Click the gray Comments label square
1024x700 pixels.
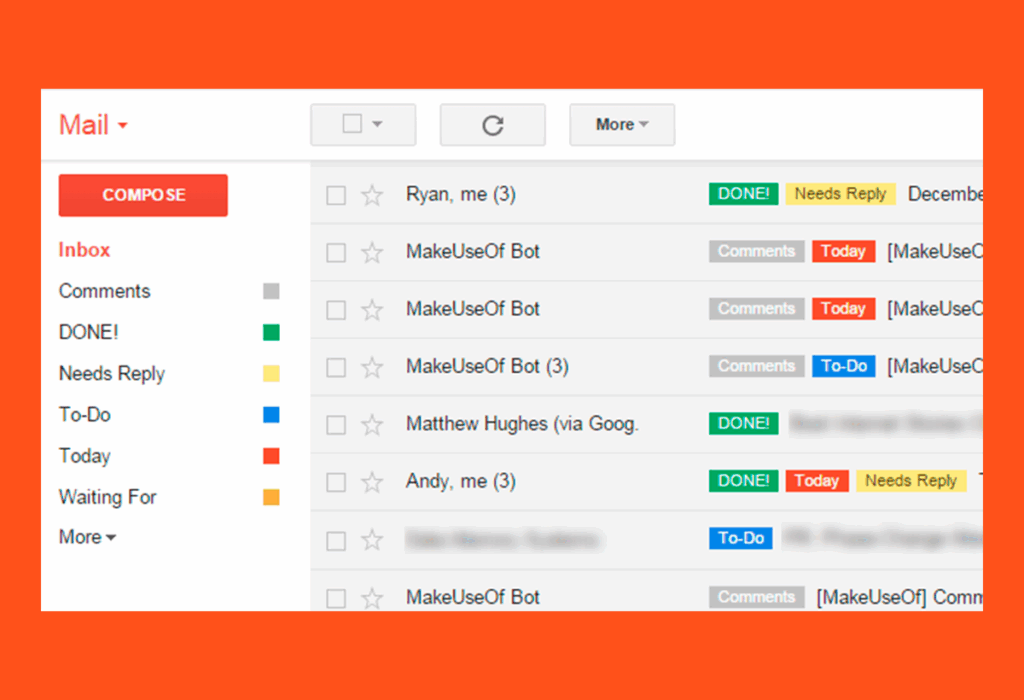pyautogui.click(x=271, y=290)
